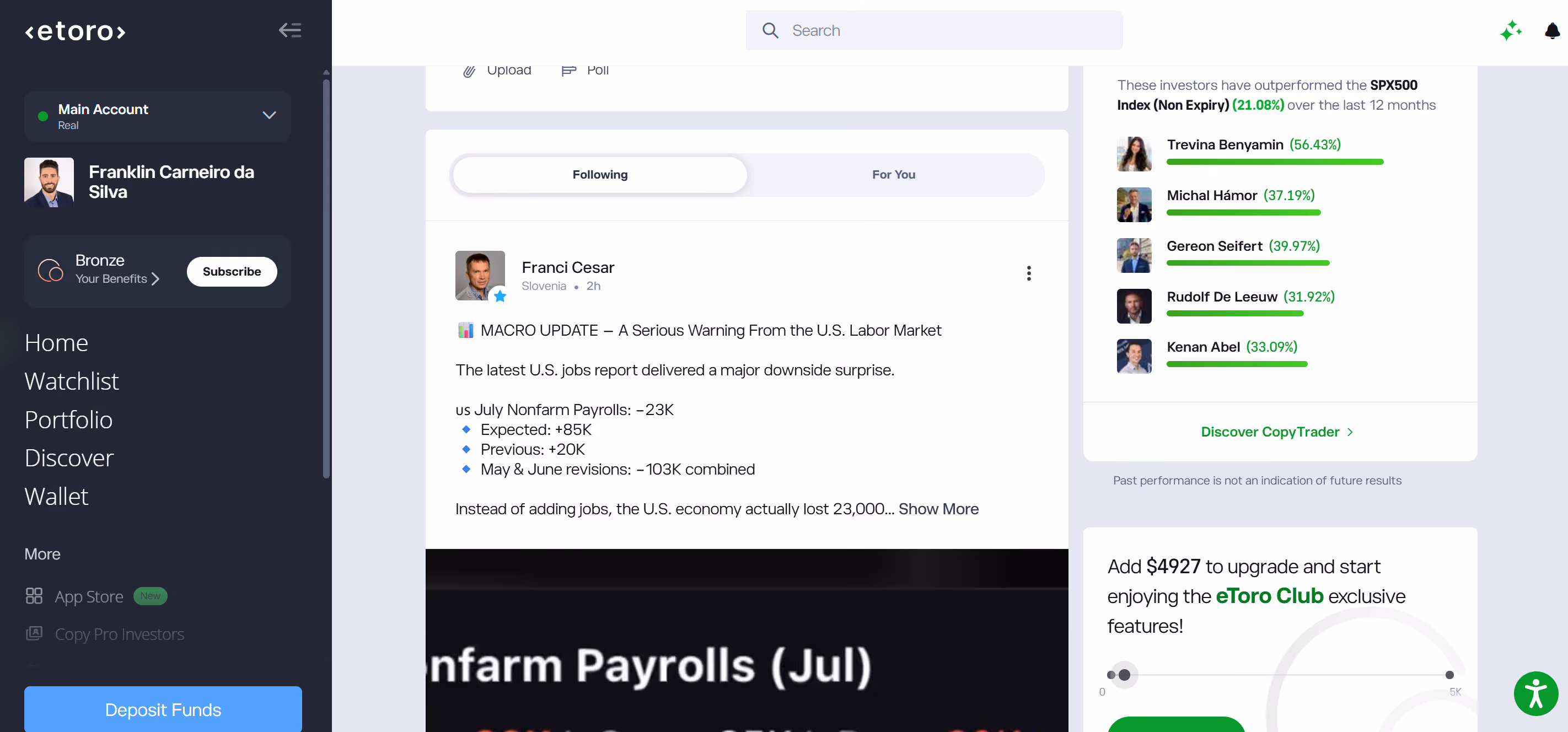Click the eToro Club link text
The height and width of the screenshot is (732, 1568).
[1270, 596]
